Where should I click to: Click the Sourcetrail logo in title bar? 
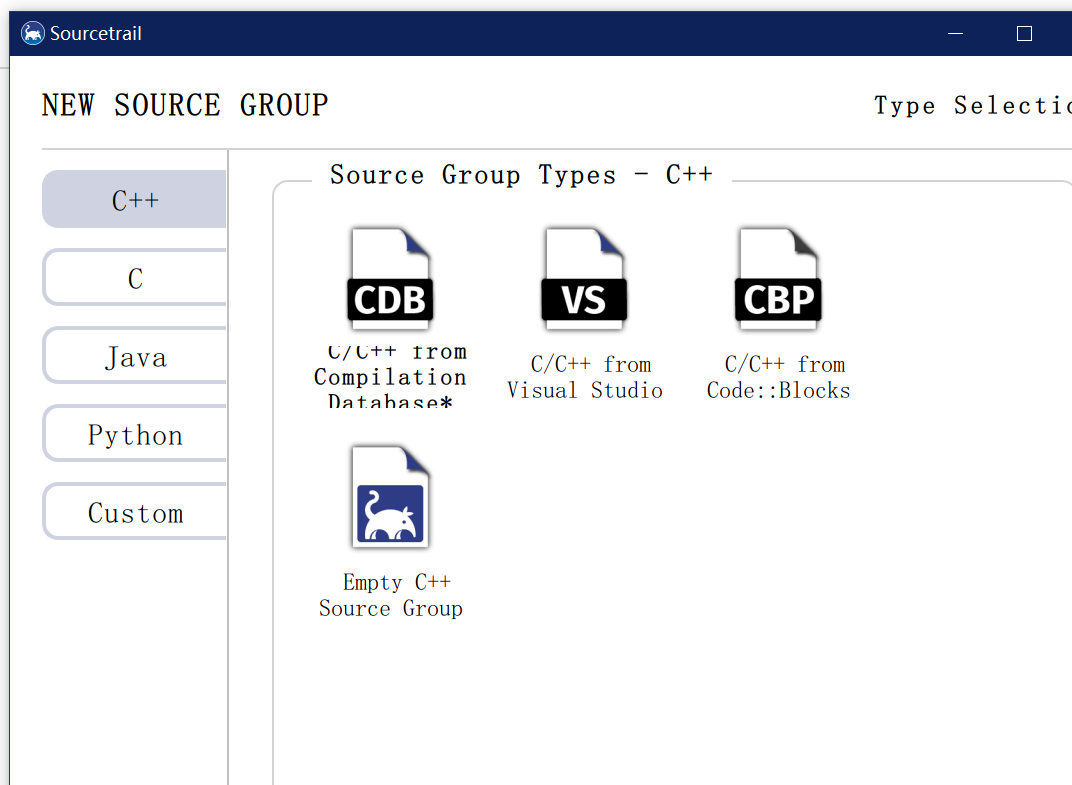[32, 33]
